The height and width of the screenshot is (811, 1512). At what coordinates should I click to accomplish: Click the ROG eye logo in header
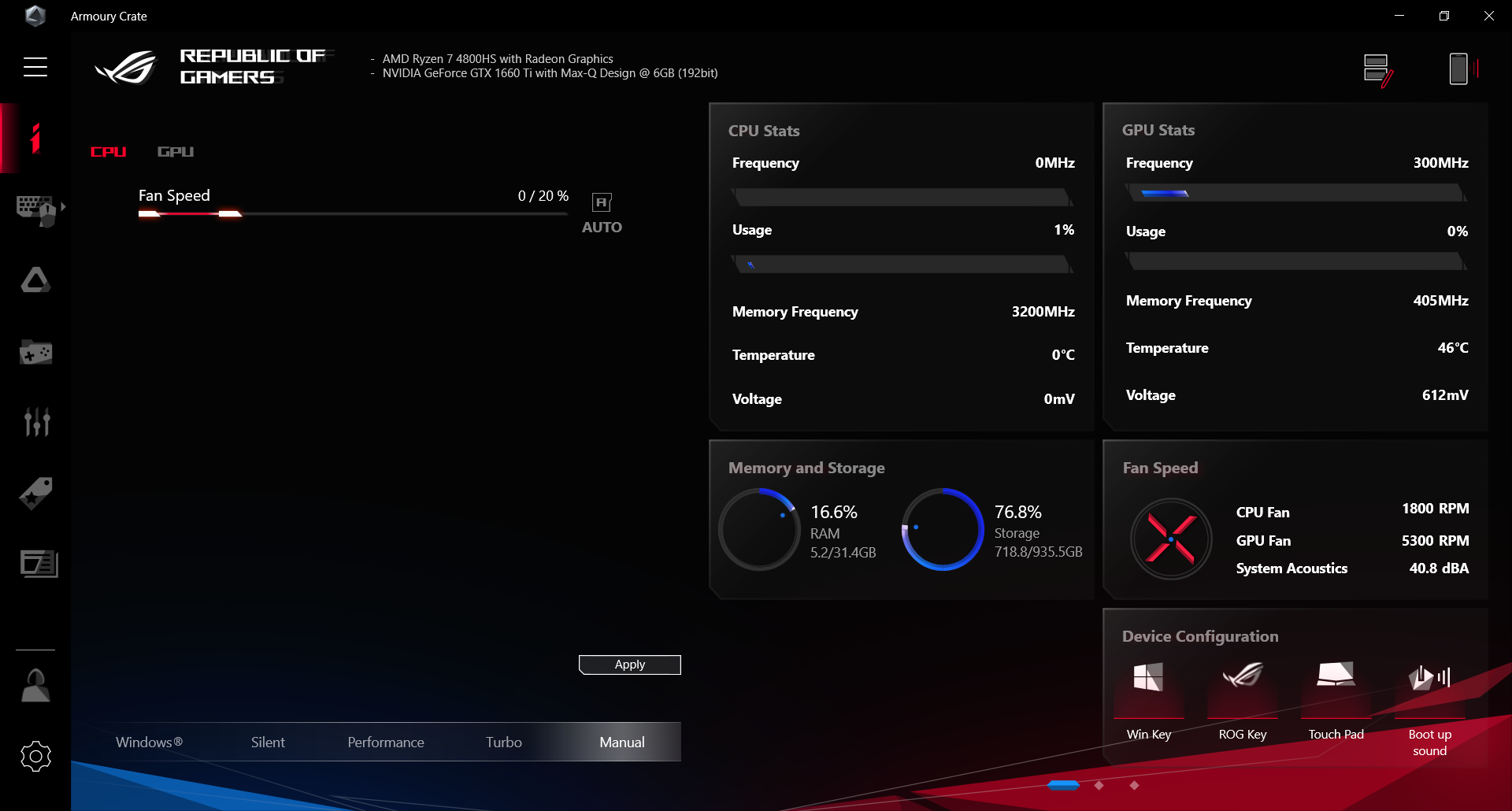[126, 67]
